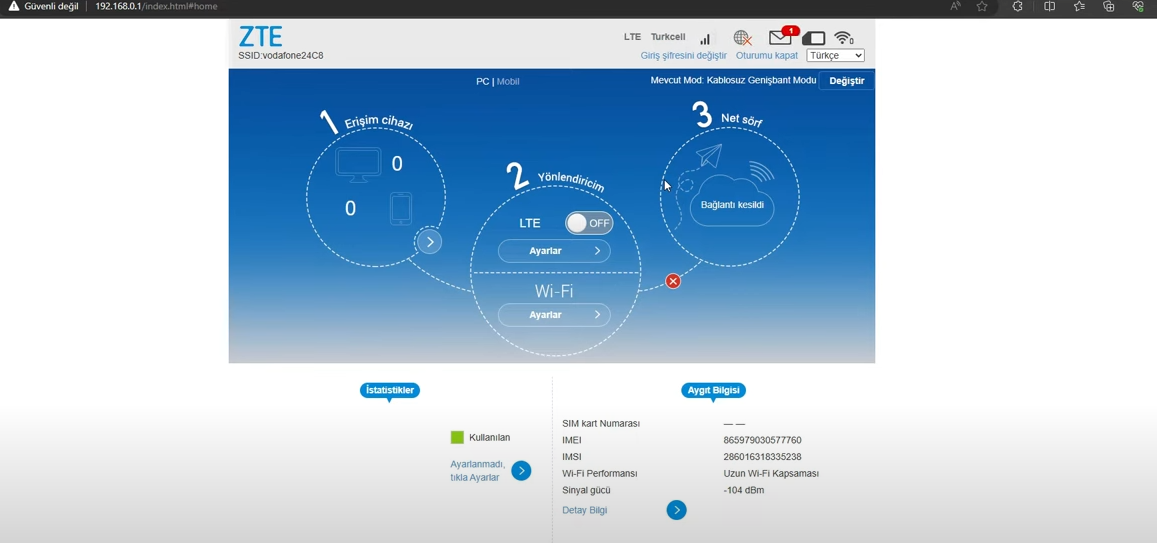Click the cloud 'Bağlantı kesildi' icon
This screenshot has width=1157, height=543.
tap(732, 201)
